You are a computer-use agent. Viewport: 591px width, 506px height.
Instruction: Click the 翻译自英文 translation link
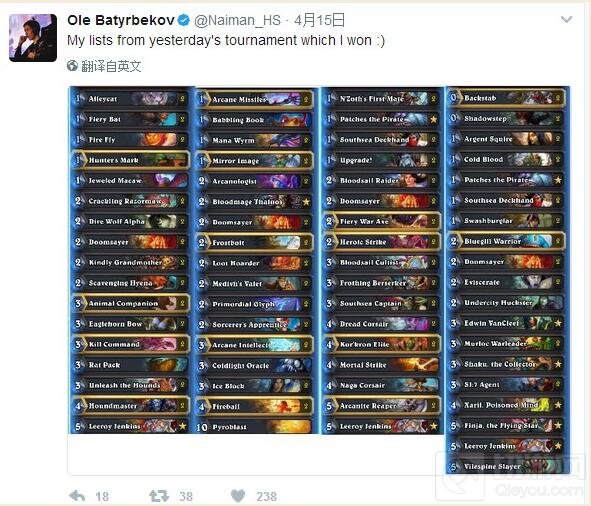111,66
